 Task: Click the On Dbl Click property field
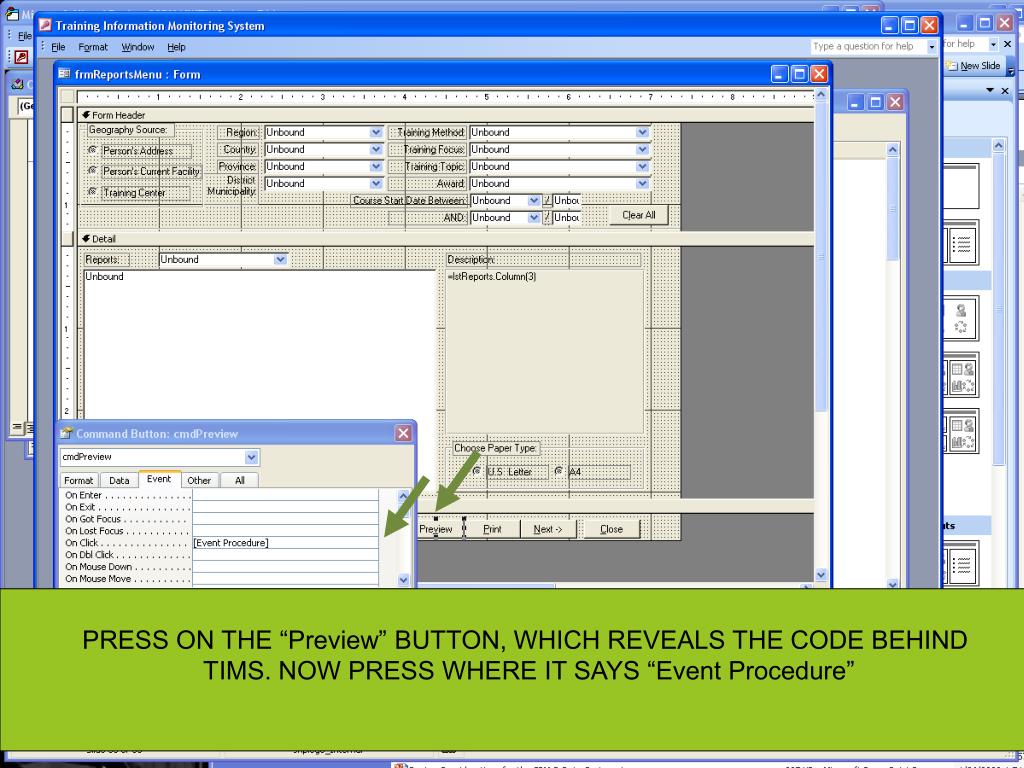click(285, 554)
